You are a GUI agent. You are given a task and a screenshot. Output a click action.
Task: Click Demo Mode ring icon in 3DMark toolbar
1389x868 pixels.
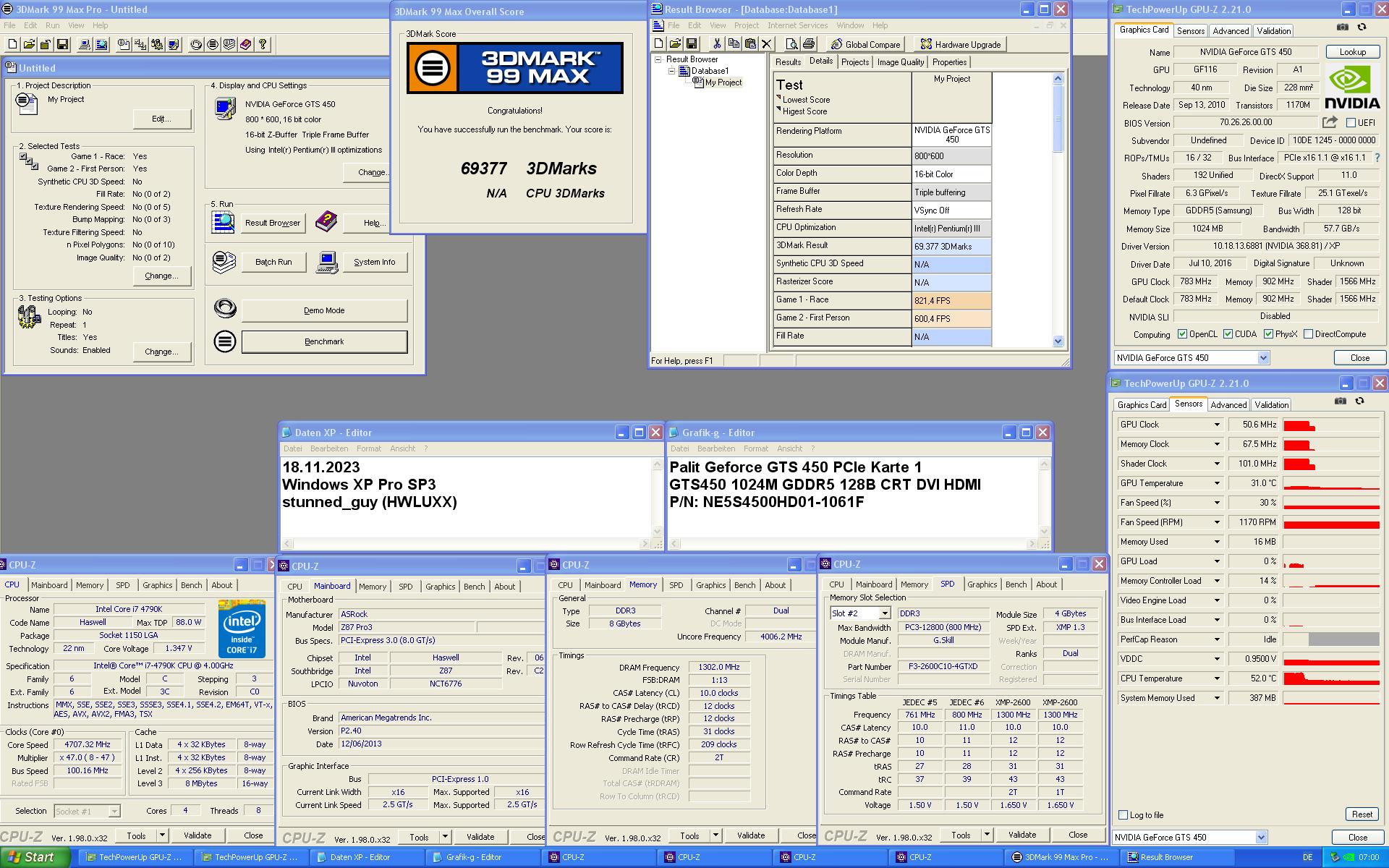pyautogui.click(x=196, y=45)
